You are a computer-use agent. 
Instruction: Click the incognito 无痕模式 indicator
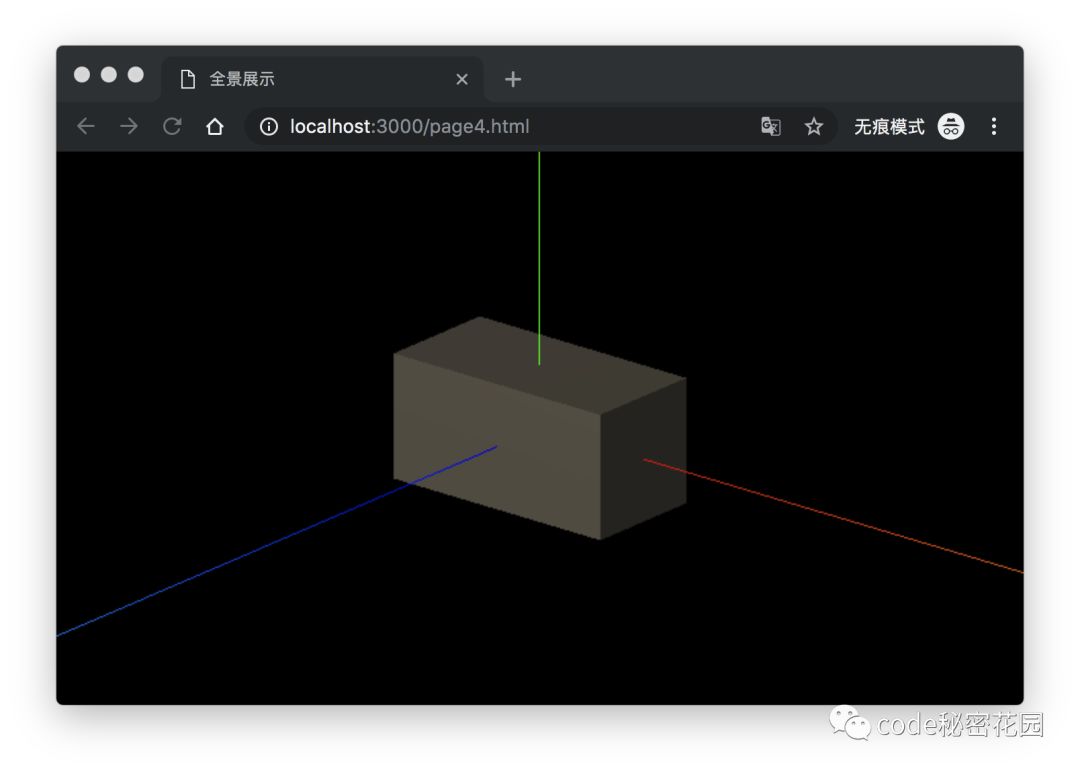tap(909, 127)
